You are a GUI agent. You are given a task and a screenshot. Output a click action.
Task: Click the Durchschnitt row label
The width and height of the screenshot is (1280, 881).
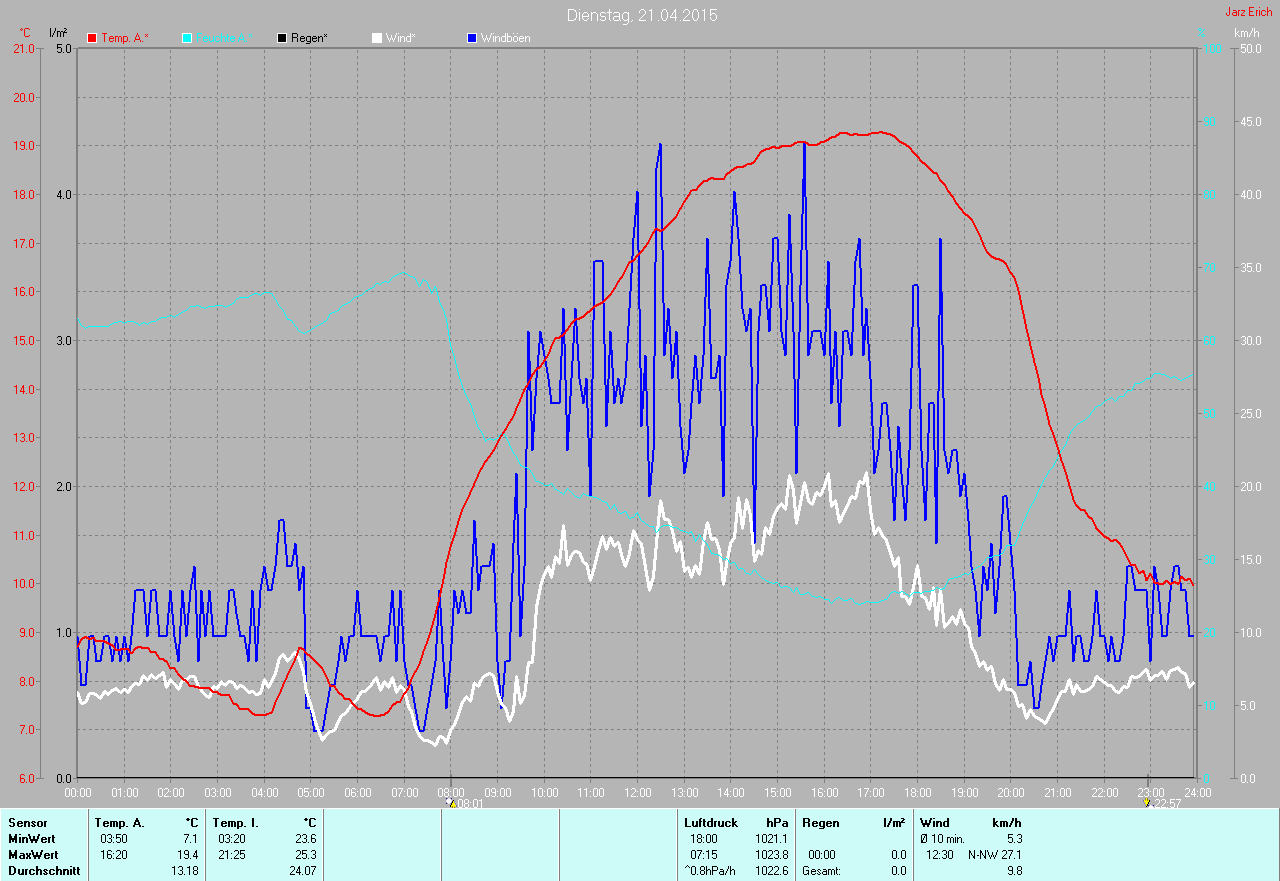[x=43, y=871]
